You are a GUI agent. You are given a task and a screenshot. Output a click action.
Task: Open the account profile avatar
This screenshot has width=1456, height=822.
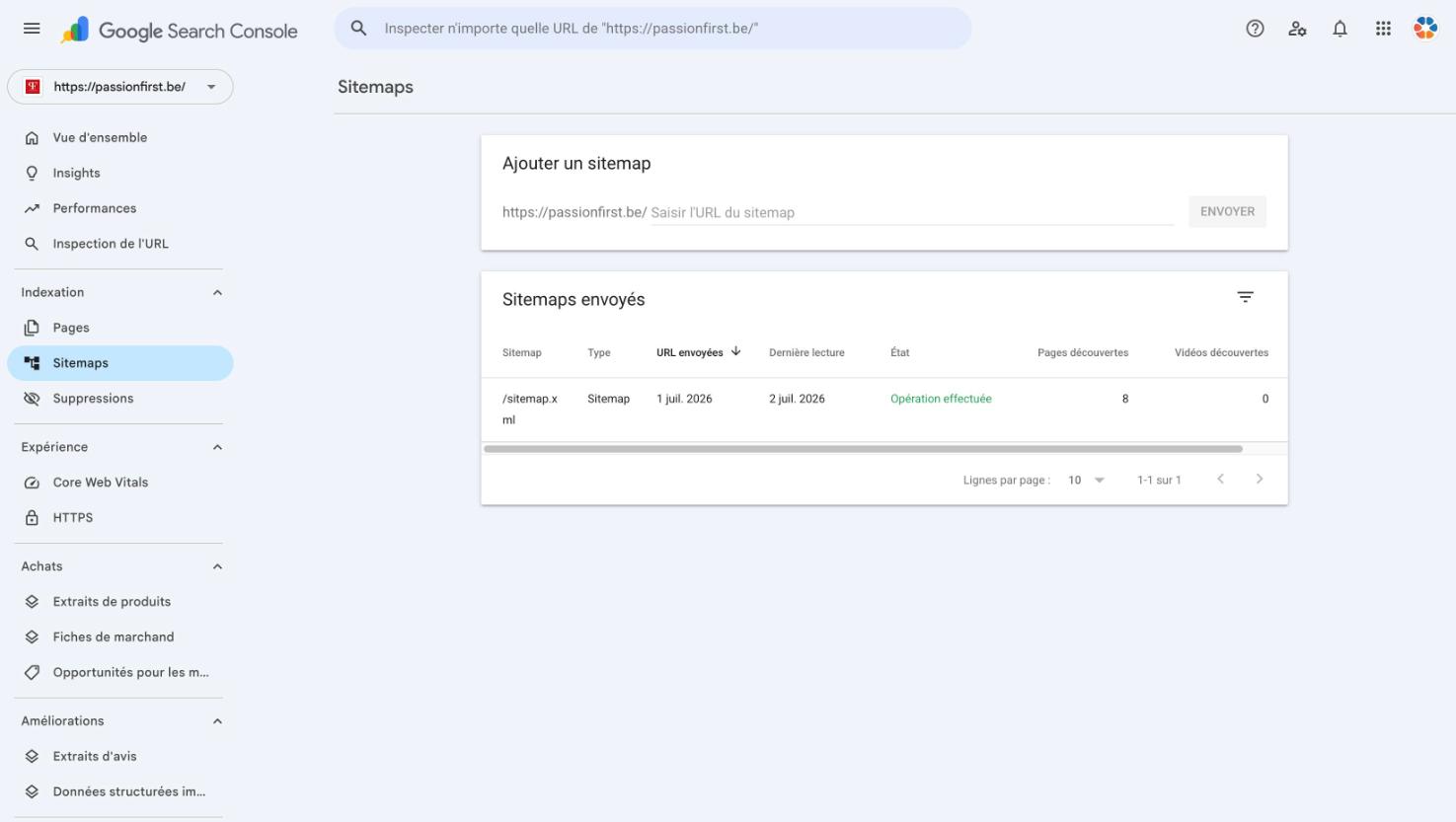coord(1425,29)
